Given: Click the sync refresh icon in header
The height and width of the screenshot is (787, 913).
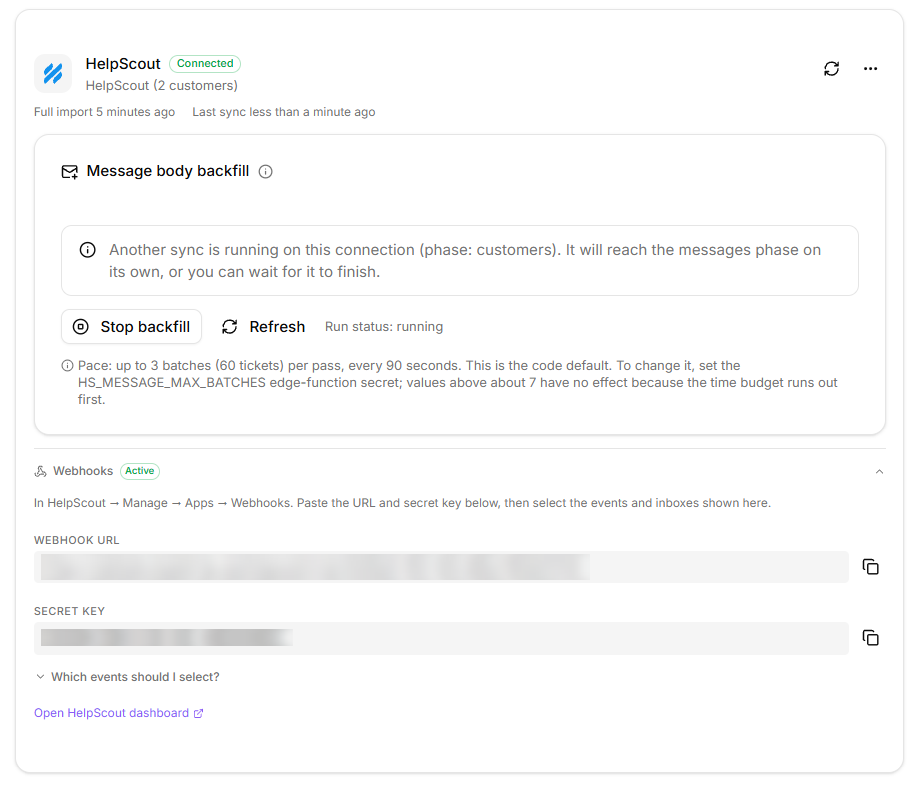Looking at the screenshot, I should (831, 69).
